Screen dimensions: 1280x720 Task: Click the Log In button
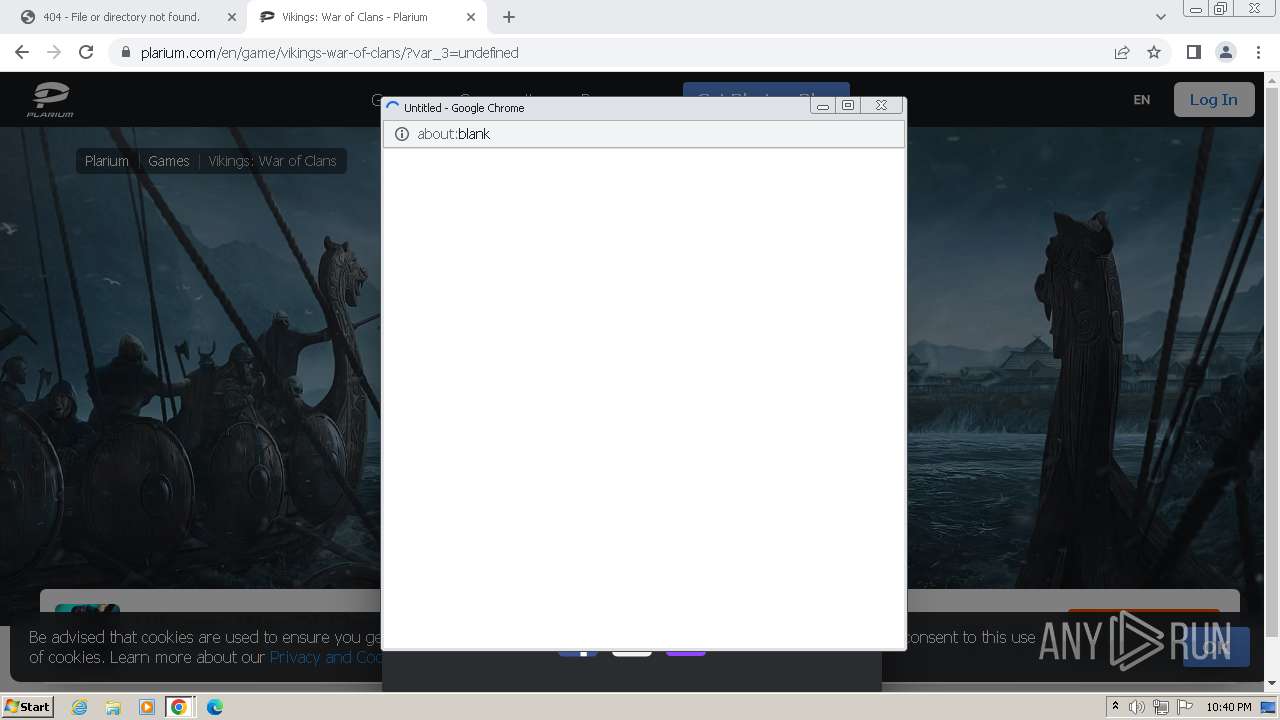tap(1214, 100)
